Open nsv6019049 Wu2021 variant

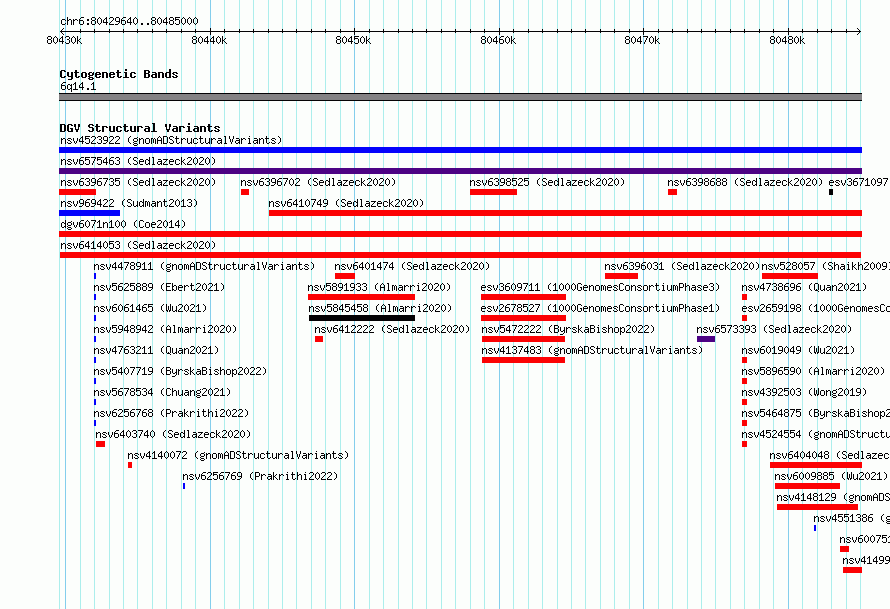tap(798, 350)
